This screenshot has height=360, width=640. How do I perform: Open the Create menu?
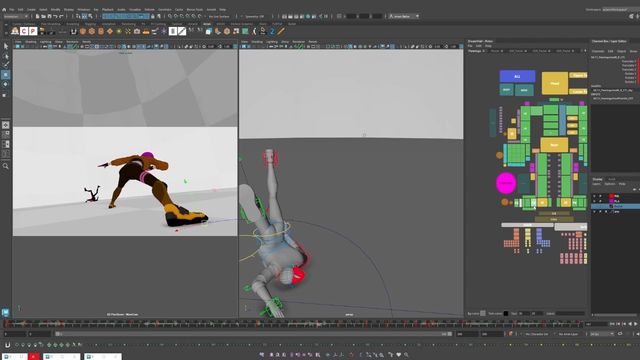coord(31,9)
